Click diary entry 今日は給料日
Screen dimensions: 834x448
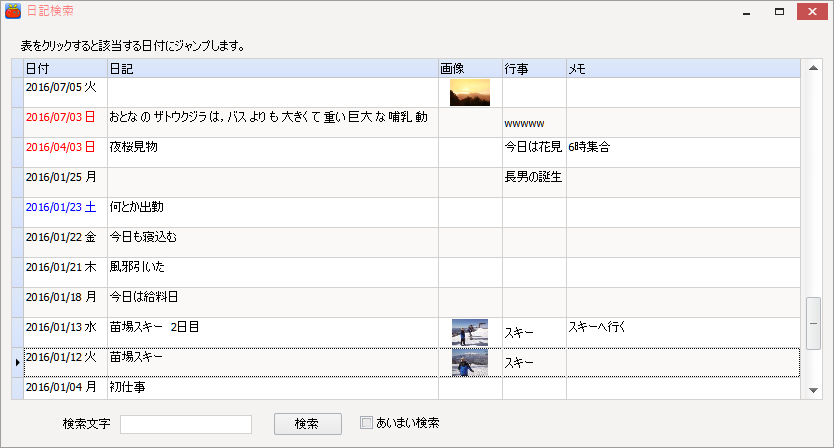pyautogui.click(x=273, y=303)
